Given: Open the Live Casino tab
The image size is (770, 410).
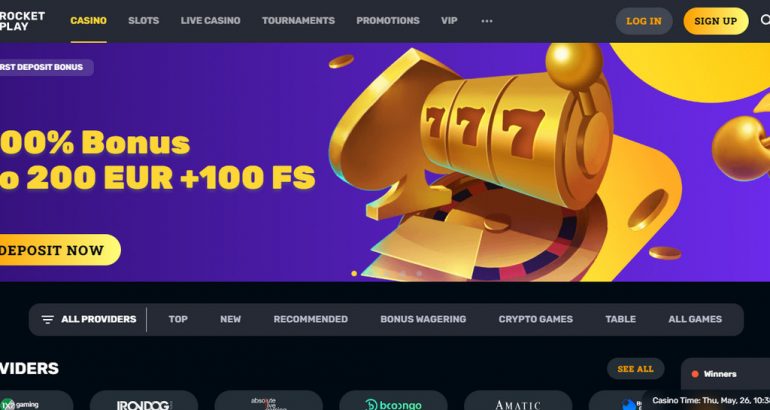Looking at the screenshot, I should tap(210, 21).
